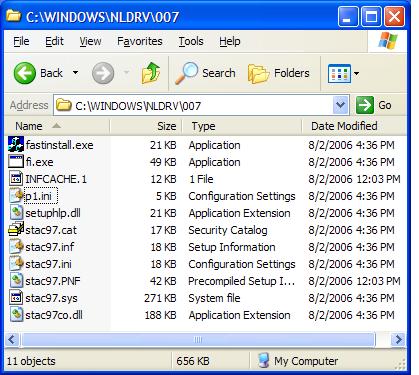
Task: Open the Back history dropdown arrow
Action: coord(76,72)
